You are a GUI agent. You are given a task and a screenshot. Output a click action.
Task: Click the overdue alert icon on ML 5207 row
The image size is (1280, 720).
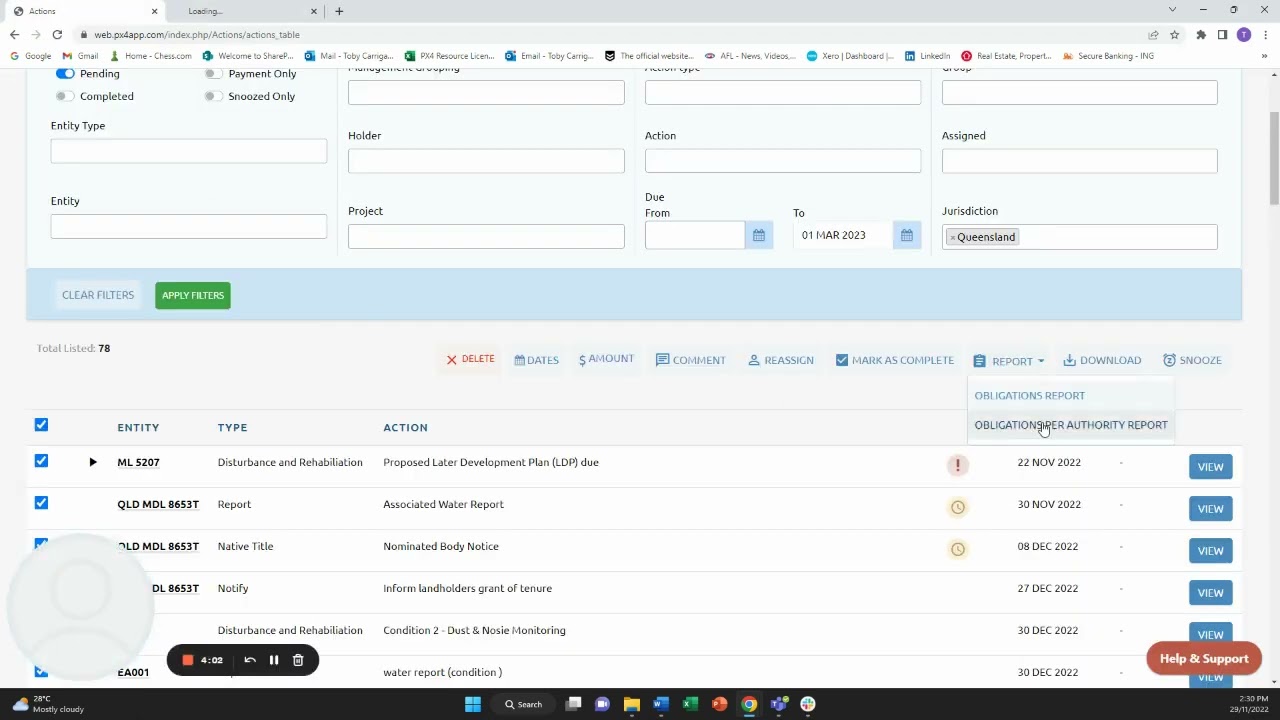(958, 465)
